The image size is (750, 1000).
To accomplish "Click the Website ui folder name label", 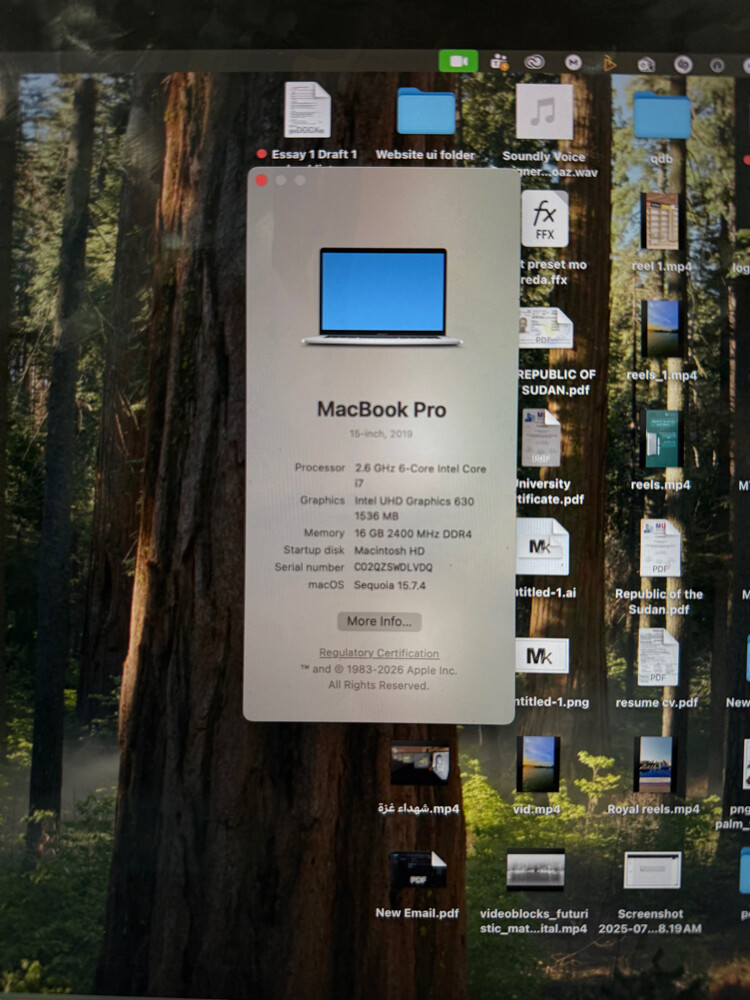I will pyautogui.click(x=425, y=155).
